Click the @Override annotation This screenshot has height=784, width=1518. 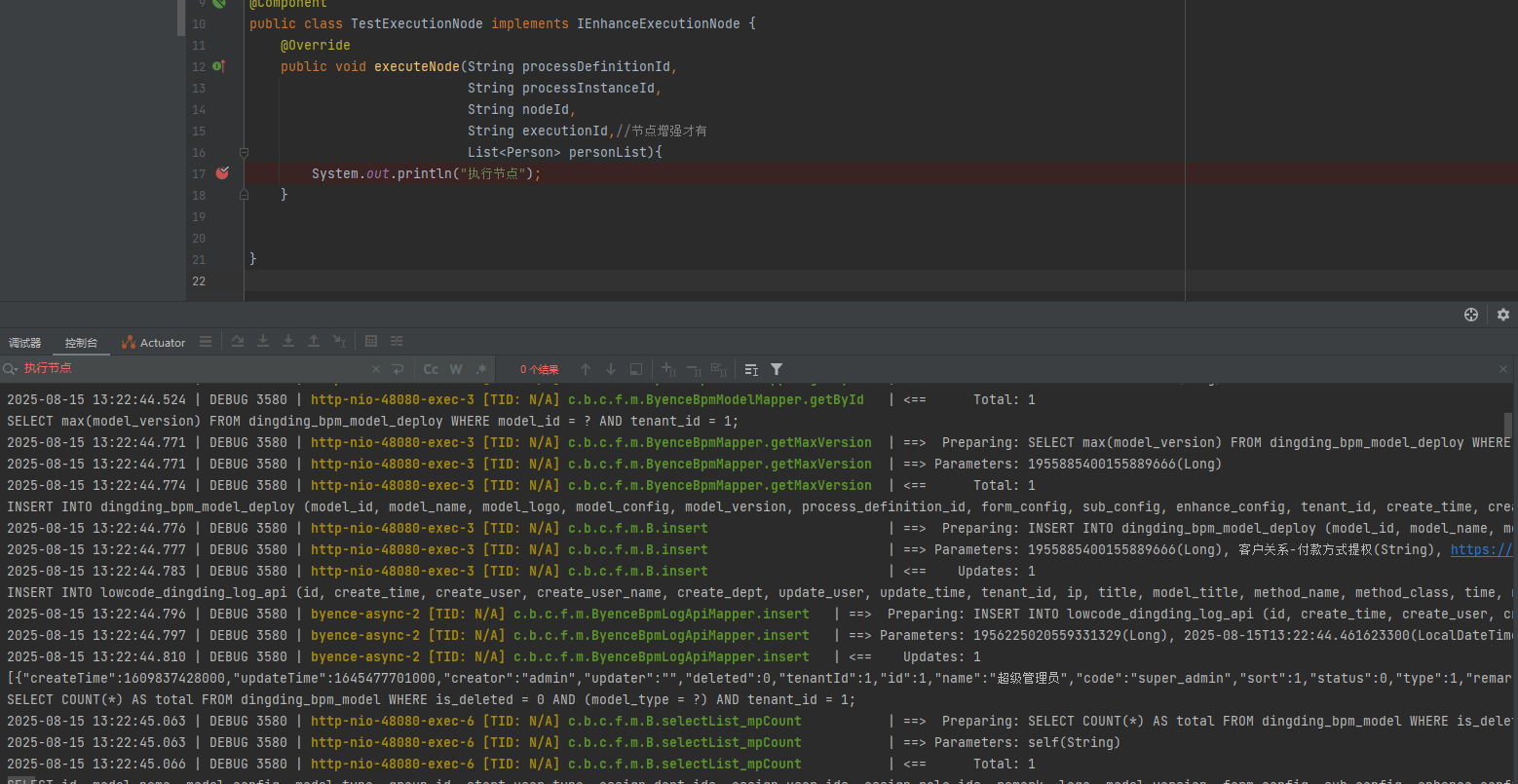coord(316,45)
